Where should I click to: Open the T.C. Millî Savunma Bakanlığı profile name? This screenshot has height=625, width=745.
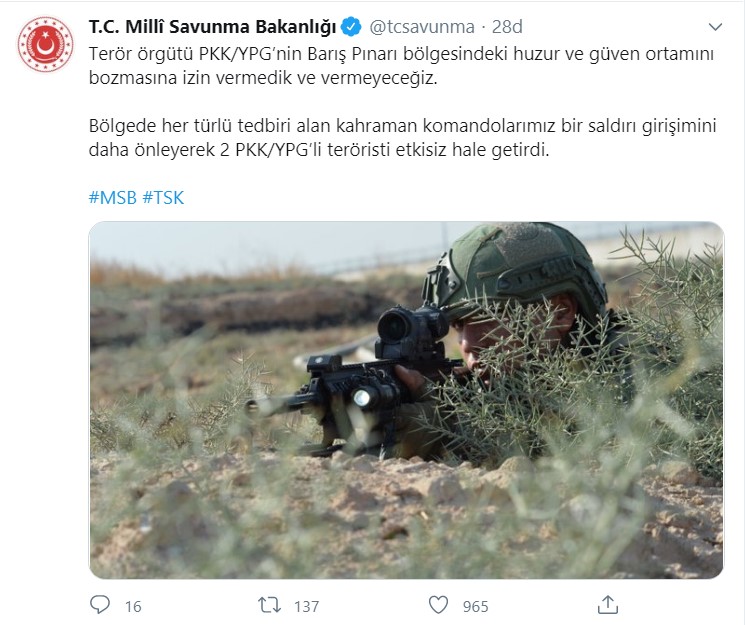pyautogui.click(x=212, y=27)
